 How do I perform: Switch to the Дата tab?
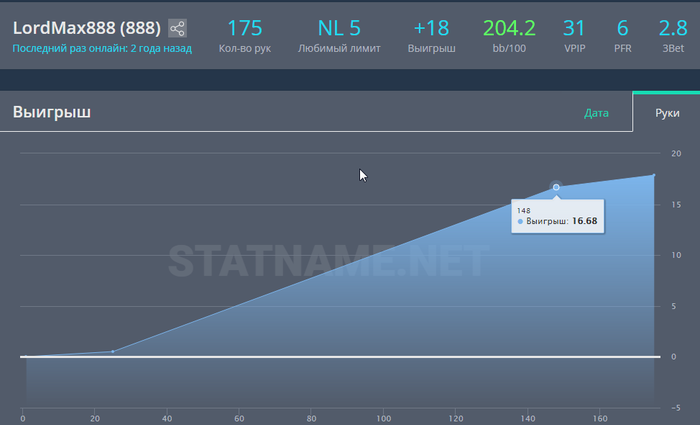pyautogui.click(x=596, y=113)
